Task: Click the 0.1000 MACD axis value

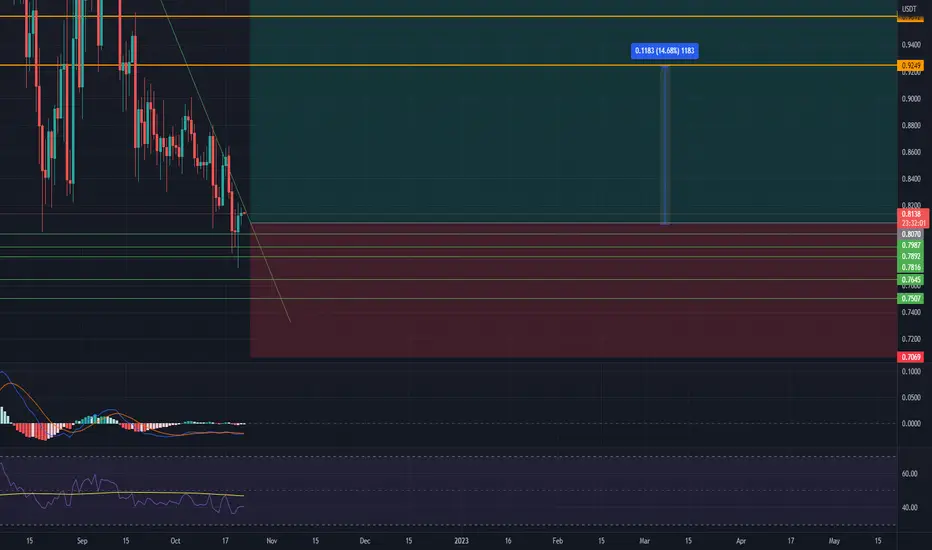Action: [x=911, y=371]
